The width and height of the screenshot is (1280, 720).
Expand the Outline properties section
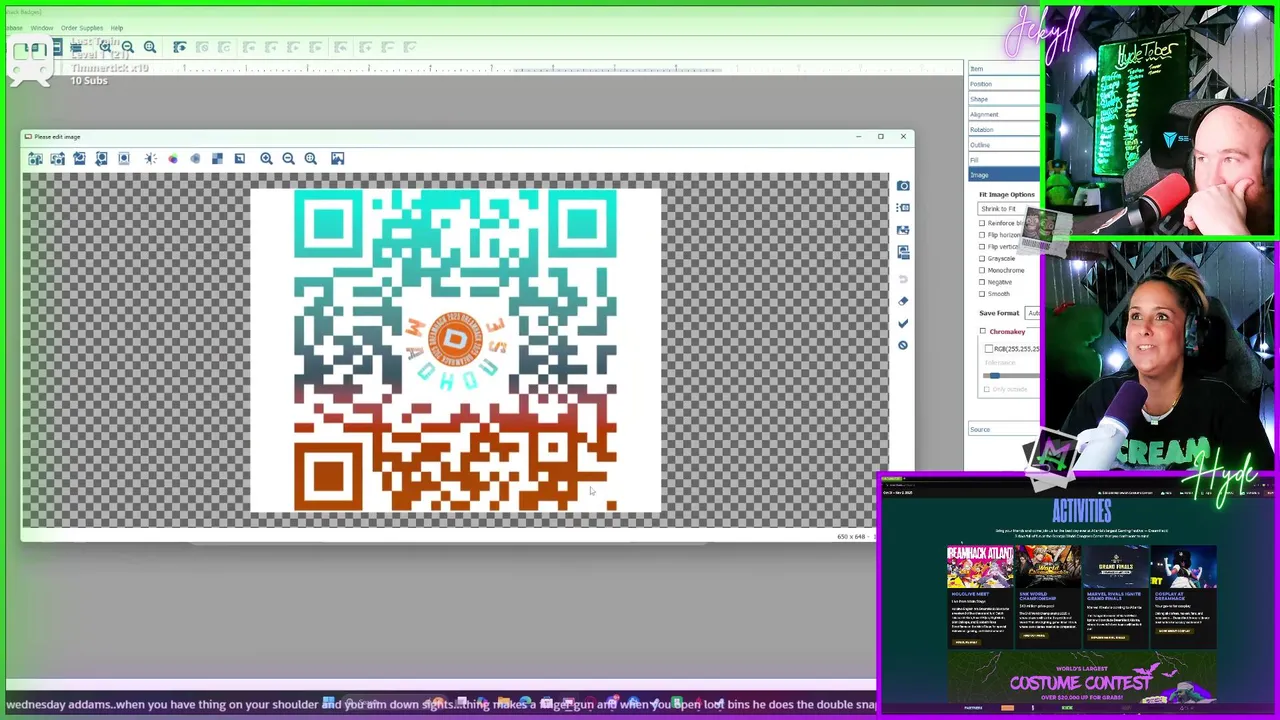click(x=1003, y=145)
